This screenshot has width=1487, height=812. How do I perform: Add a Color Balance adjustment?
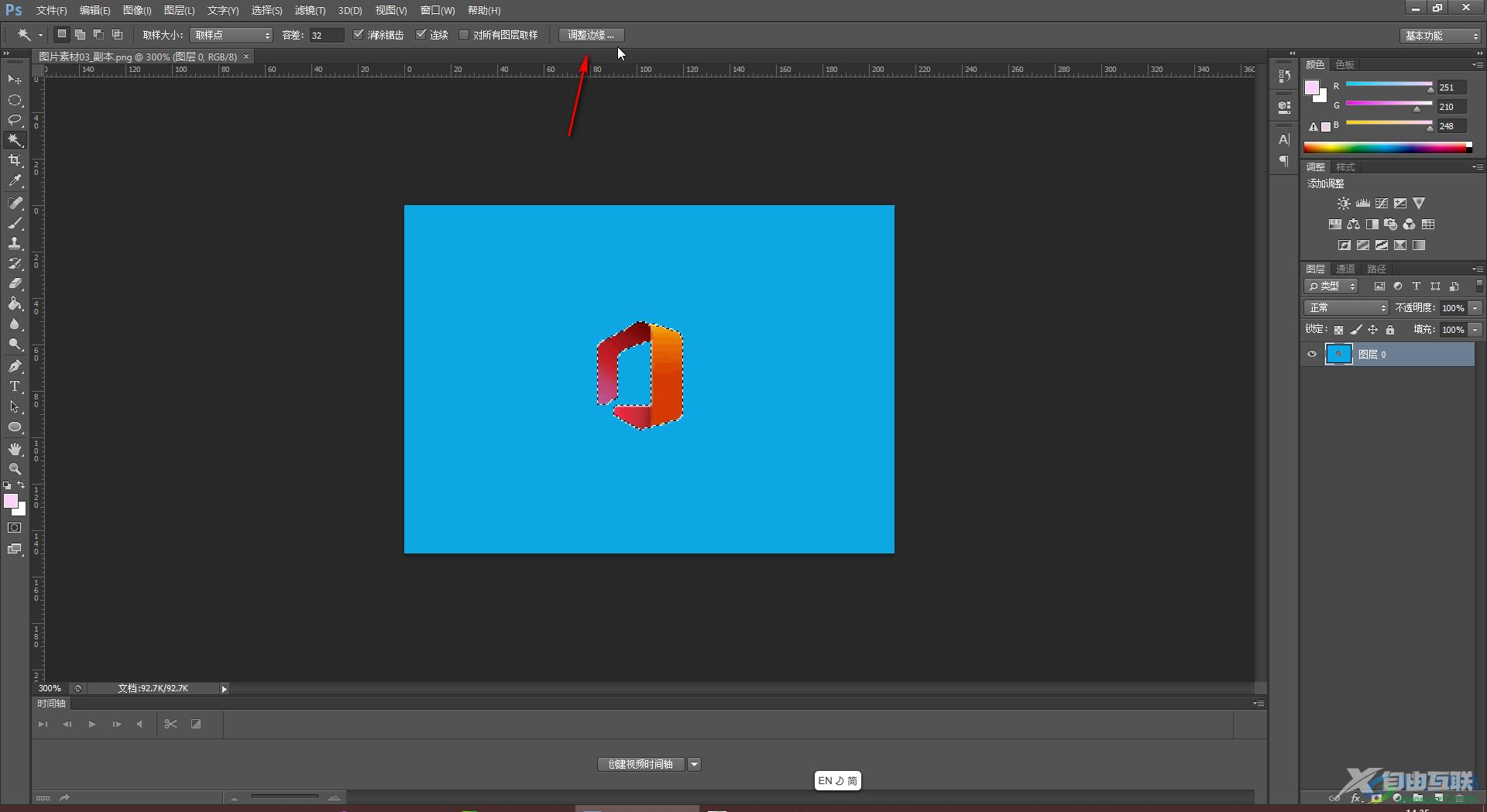click(1353, 224)
